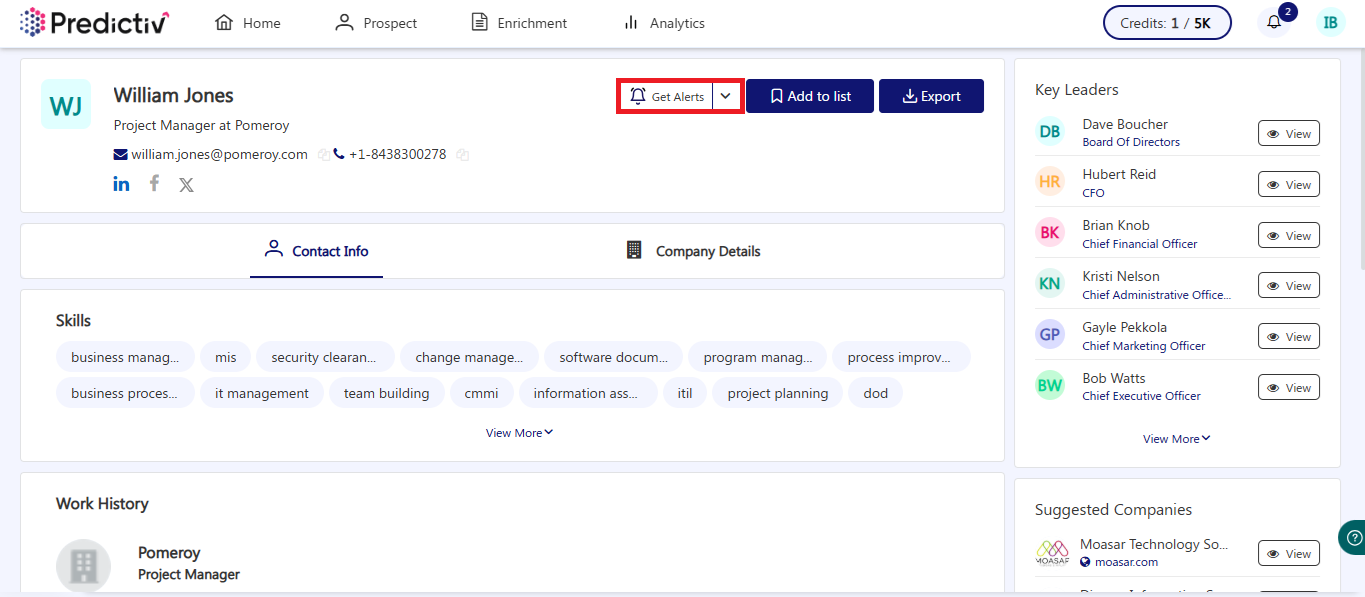
Task: Open the Enrichment menu
Action: click(519, 23)
